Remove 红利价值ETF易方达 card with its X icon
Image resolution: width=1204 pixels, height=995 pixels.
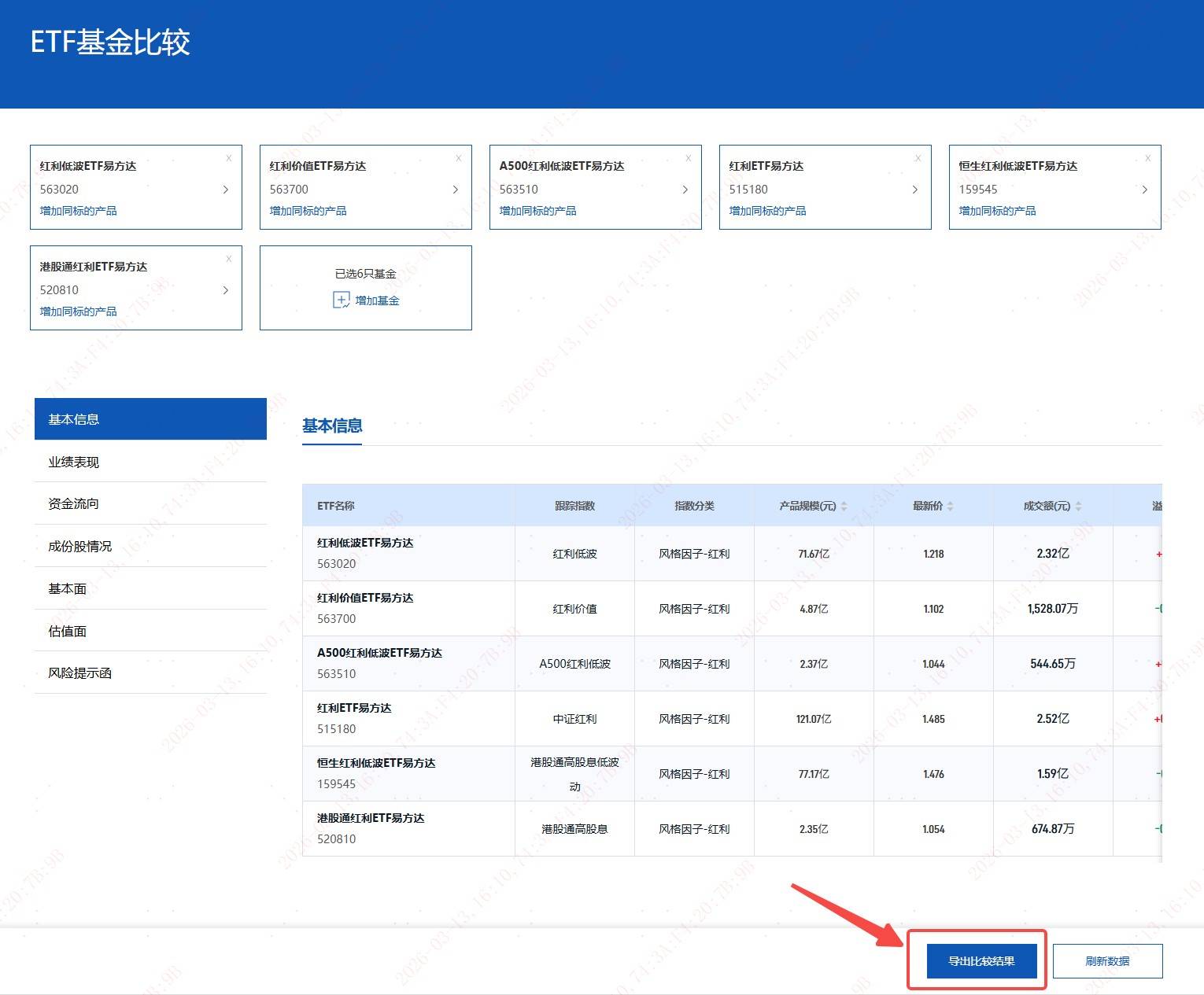[x=459, y=158]
